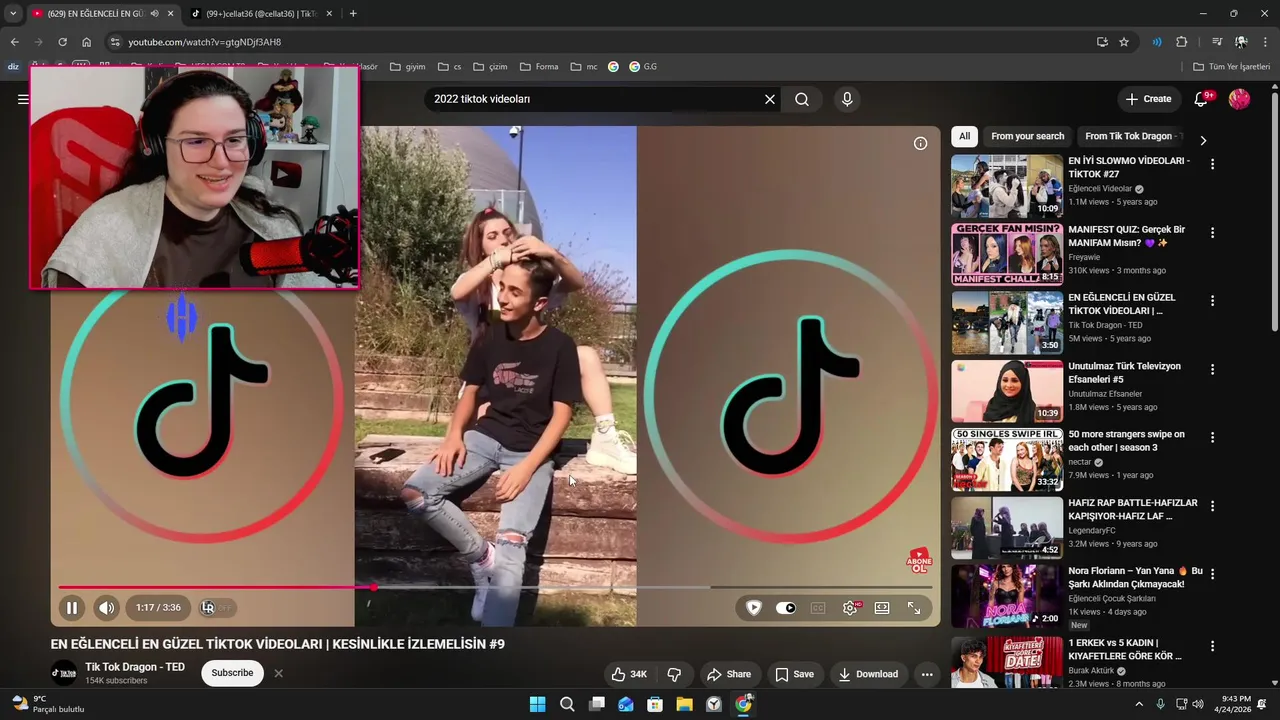Viewport: 1280px width, 720px height.
Task: Open the browser extensions puzzle icon
Action: point(1181,42)
